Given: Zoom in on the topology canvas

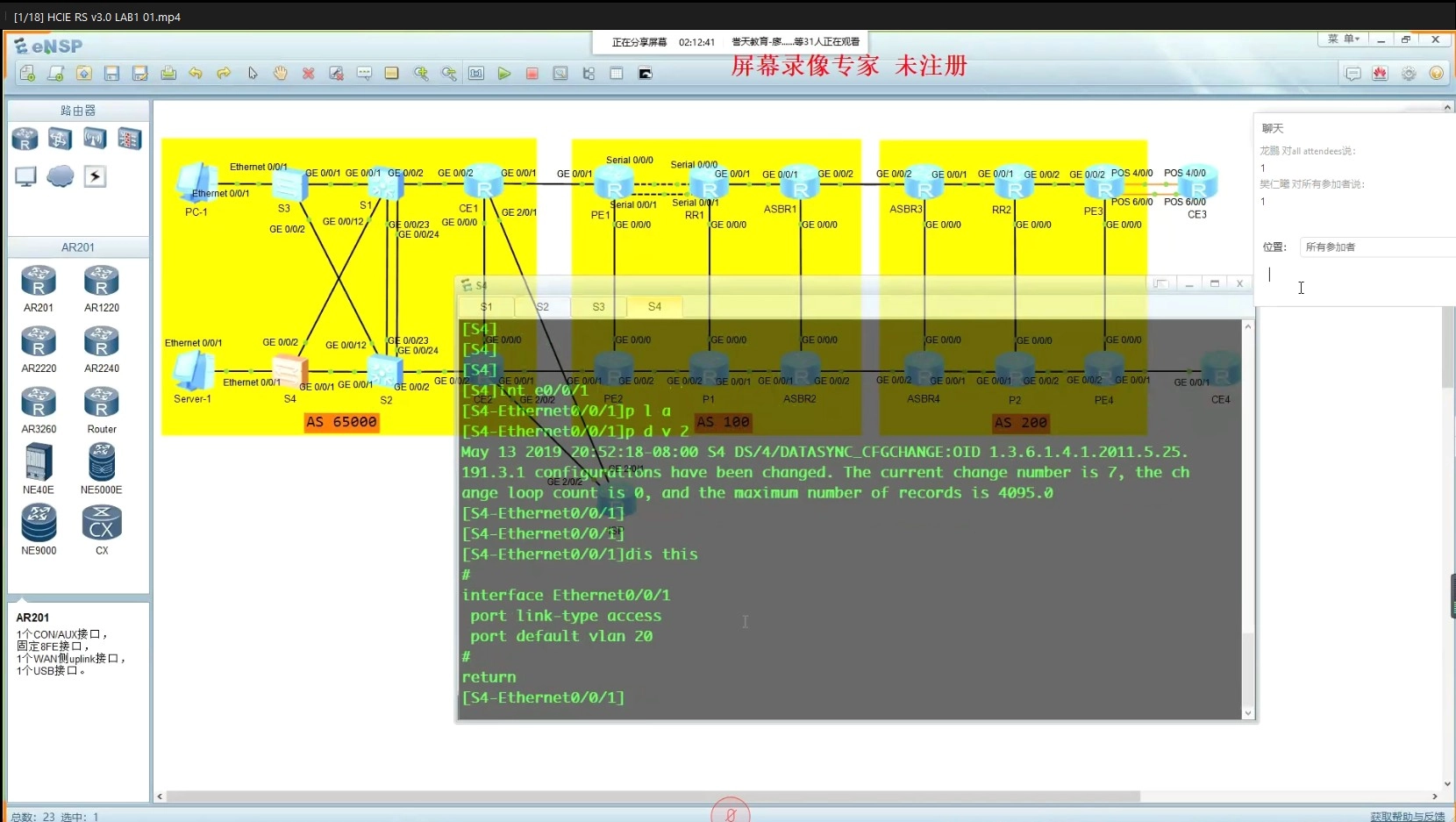Looking at the screenshot, I should point(422,74).
